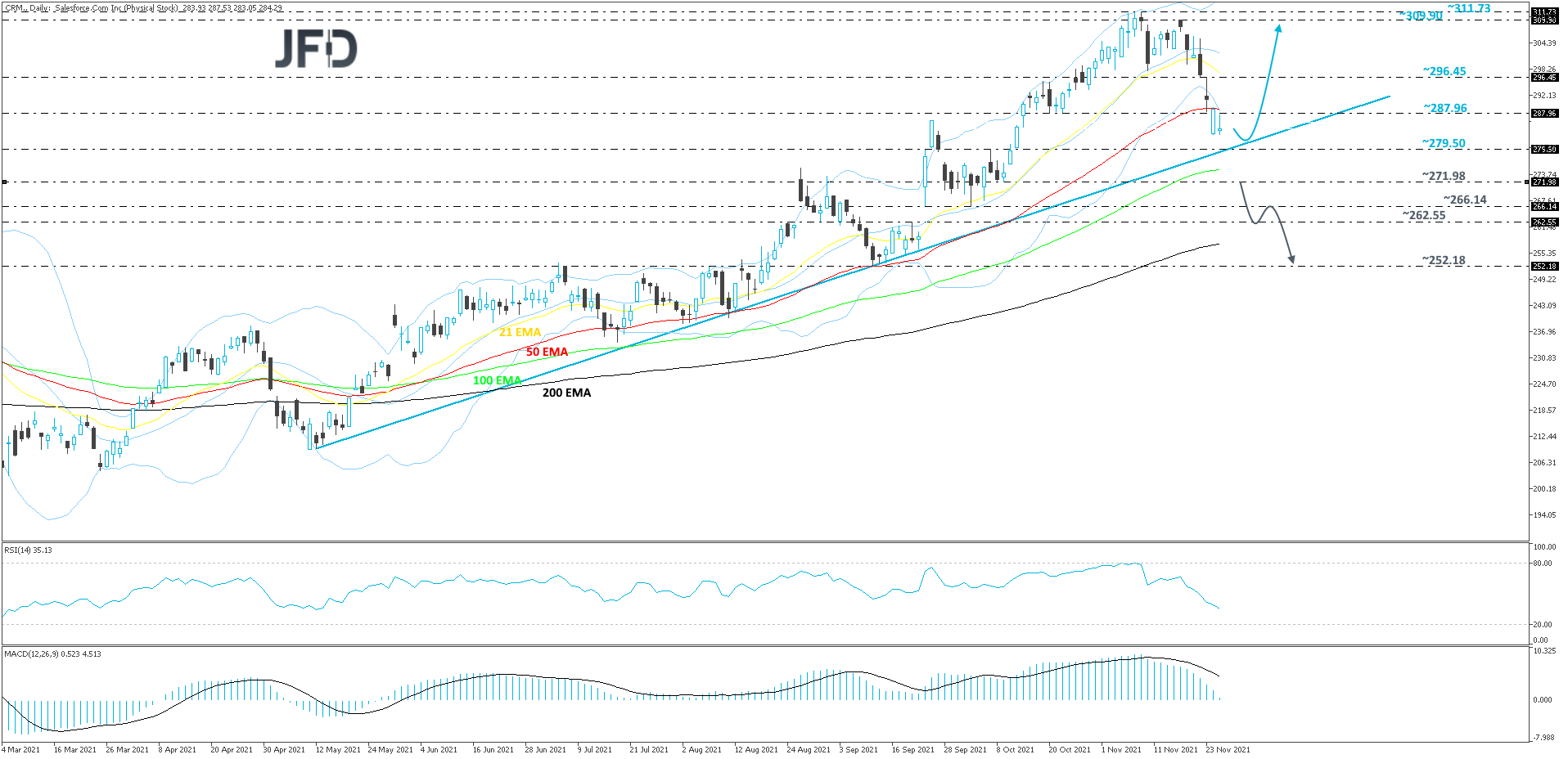Click the 23 Nov 2021 date label
The image size is (1568, 759).
pyautogui.click(x=1228, y=749)
